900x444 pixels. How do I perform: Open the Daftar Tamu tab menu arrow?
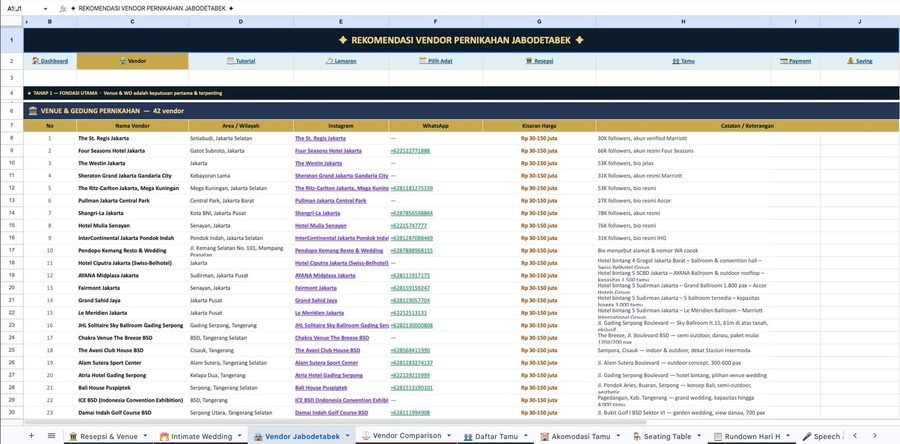525,436
